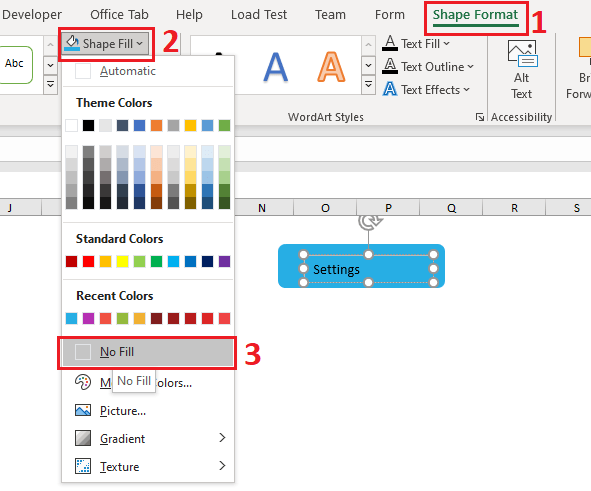Click the Abc shape style preset
Screen dimensions: 591x491
tap(14, 64)
